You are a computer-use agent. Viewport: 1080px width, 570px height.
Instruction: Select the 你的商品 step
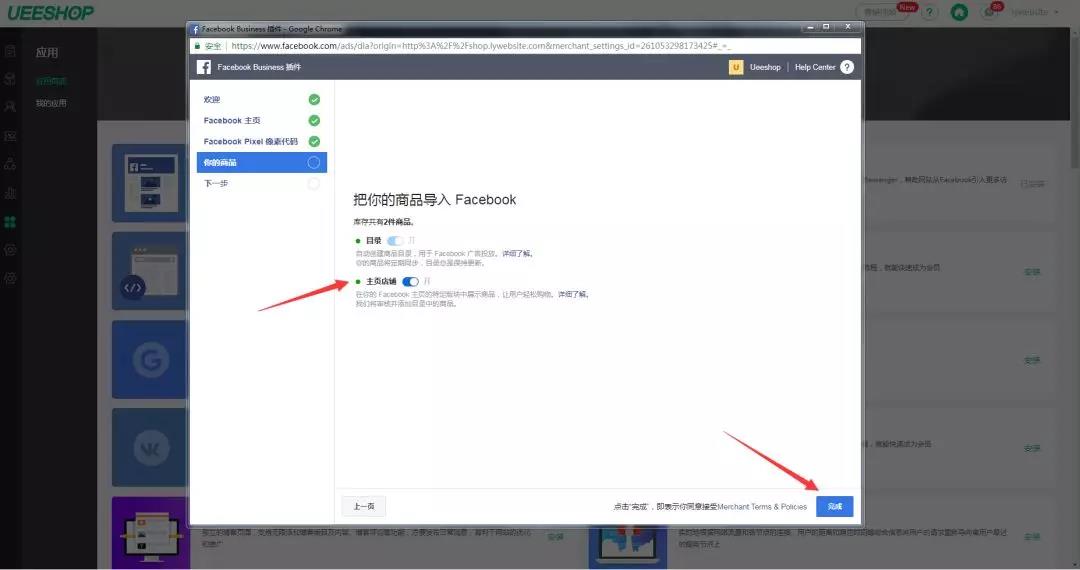click(x=262, y=162)
